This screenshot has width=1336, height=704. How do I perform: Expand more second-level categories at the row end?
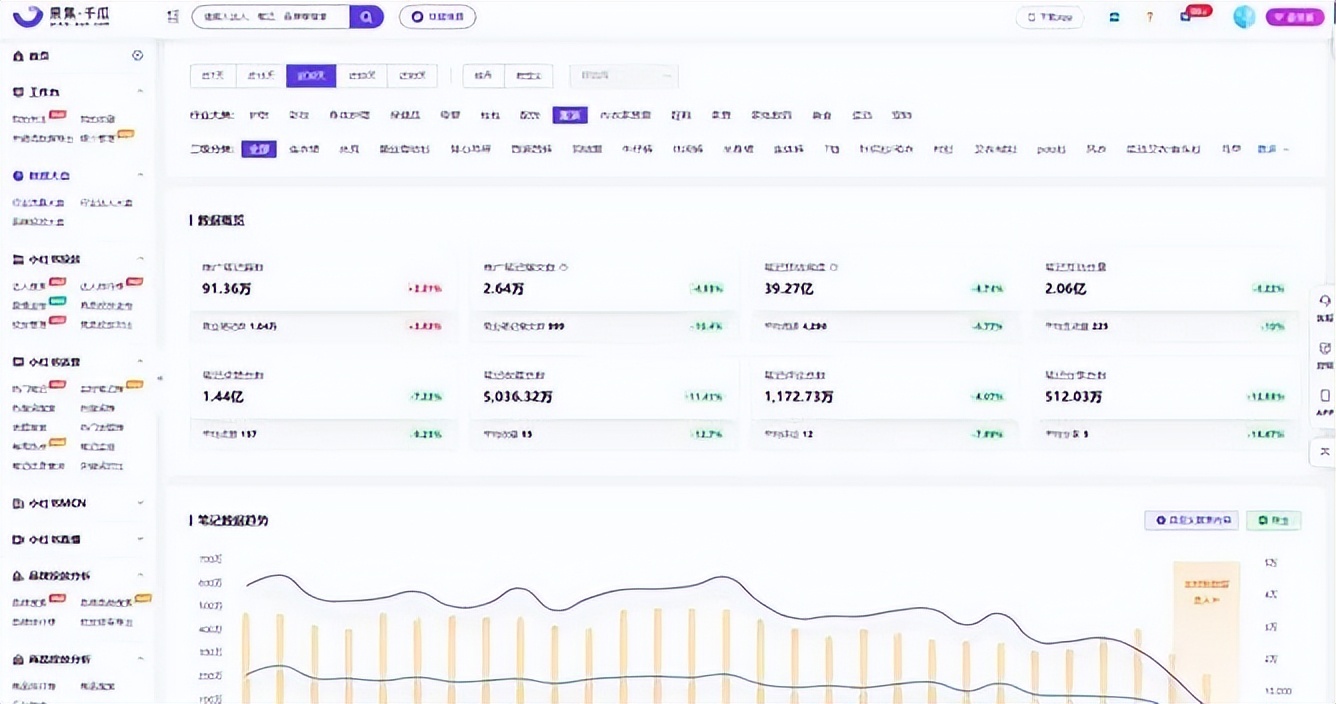1272,149
